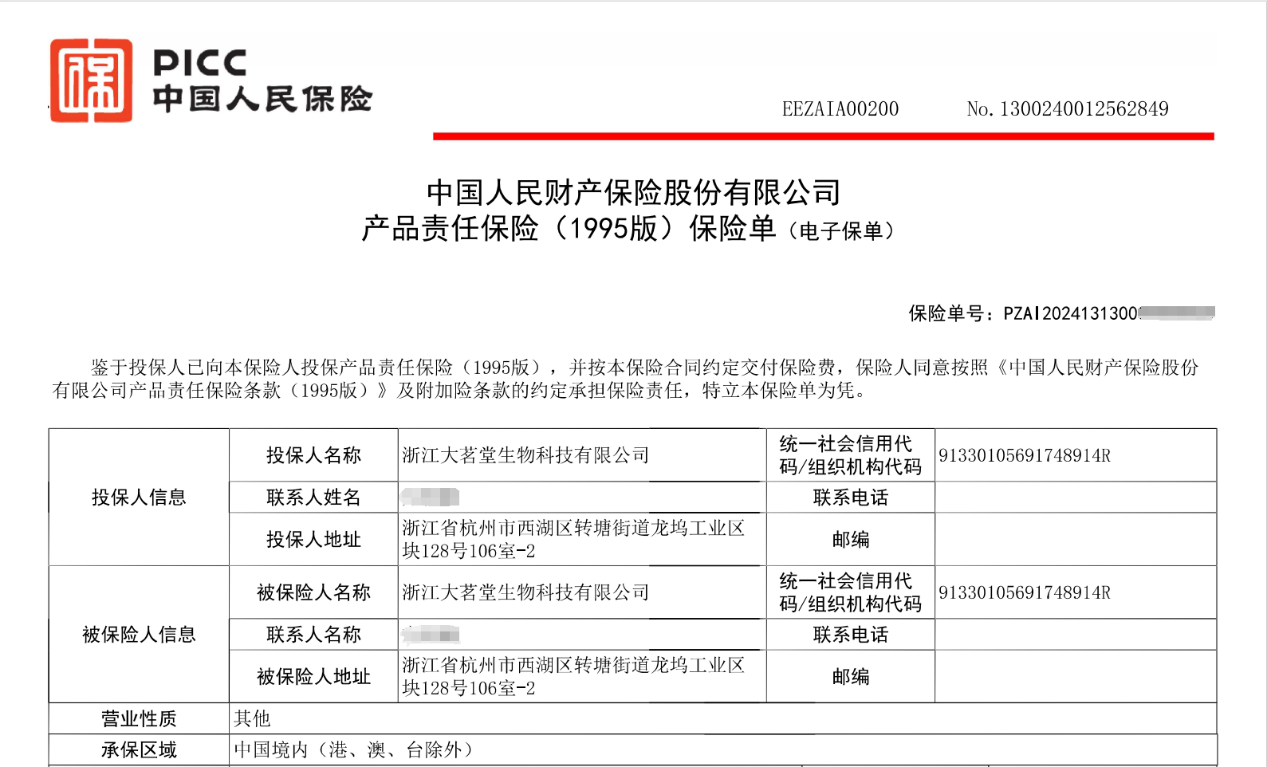The image size is (1267, 767).
Task: Click the 产品责任保险（1995版）保险单 heading
Action: (568, 230)
